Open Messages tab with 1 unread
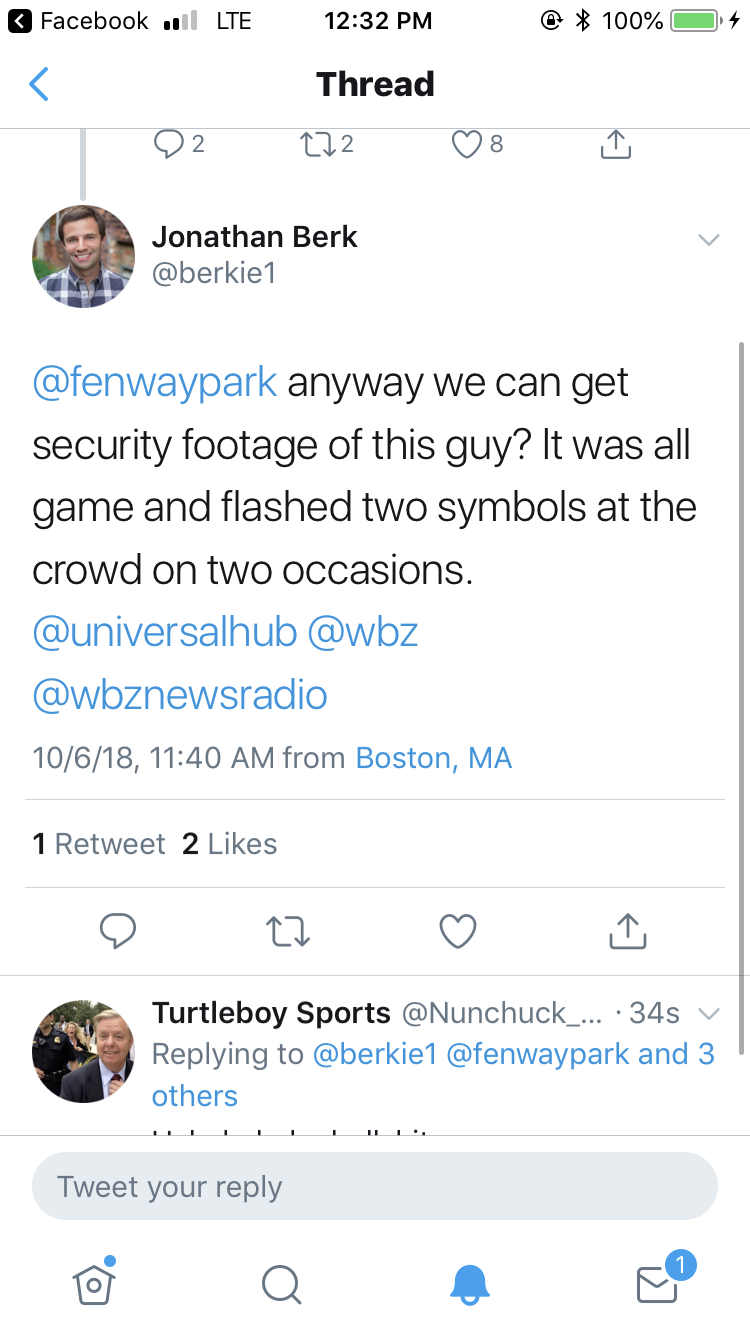 tap(658, 1283)
